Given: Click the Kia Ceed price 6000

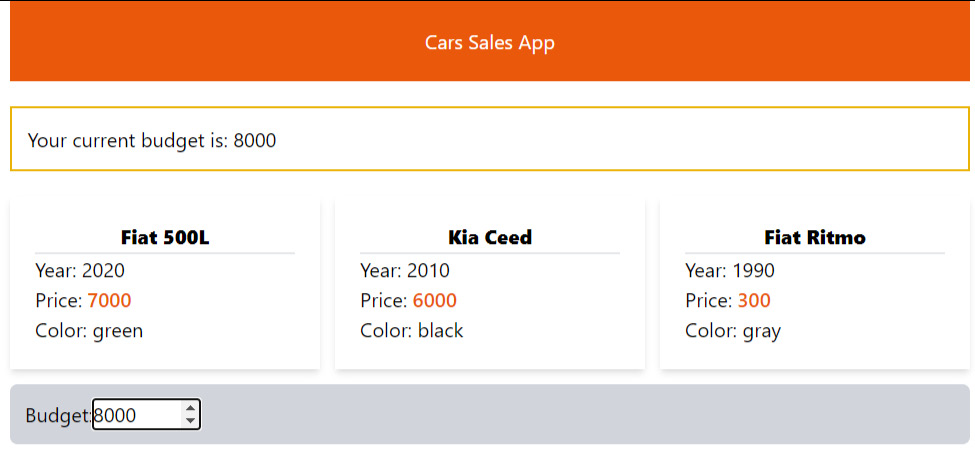Looking at the screenshot, I should [x=434, y=300].
